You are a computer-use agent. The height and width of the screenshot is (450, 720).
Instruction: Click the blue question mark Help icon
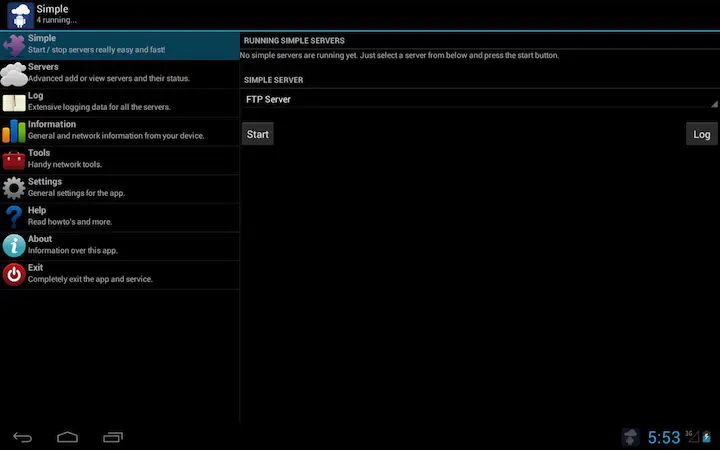[14, 217]
